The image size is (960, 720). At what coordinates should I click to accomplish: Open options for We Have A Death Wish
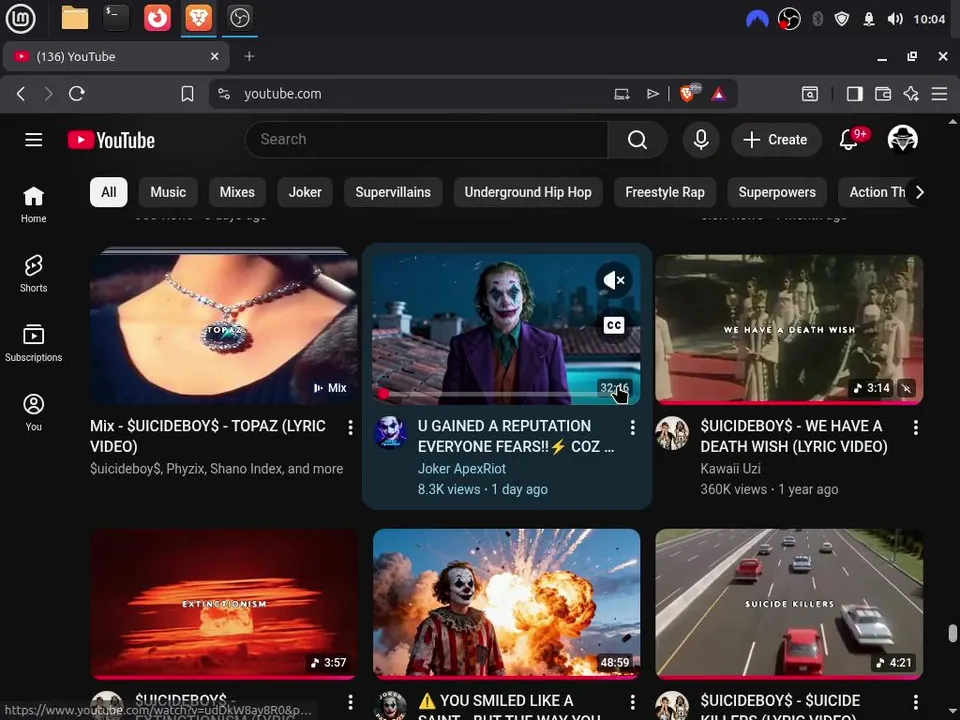[x=915, y=427]
